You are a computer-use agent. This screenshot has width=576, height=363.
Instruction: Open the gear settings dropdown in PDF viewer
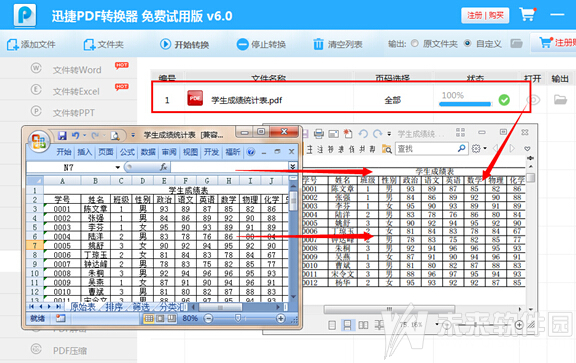click(478, 149)
